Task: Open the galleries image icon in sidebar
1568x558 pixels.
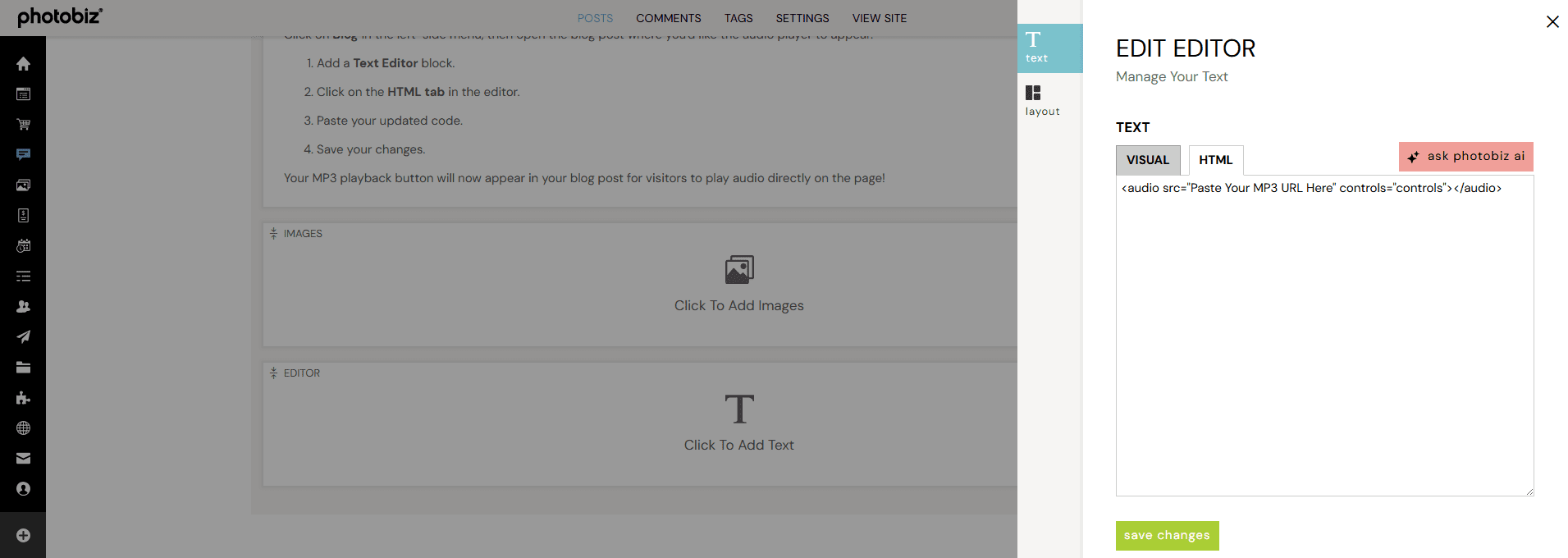Action: tap(23, 185)
